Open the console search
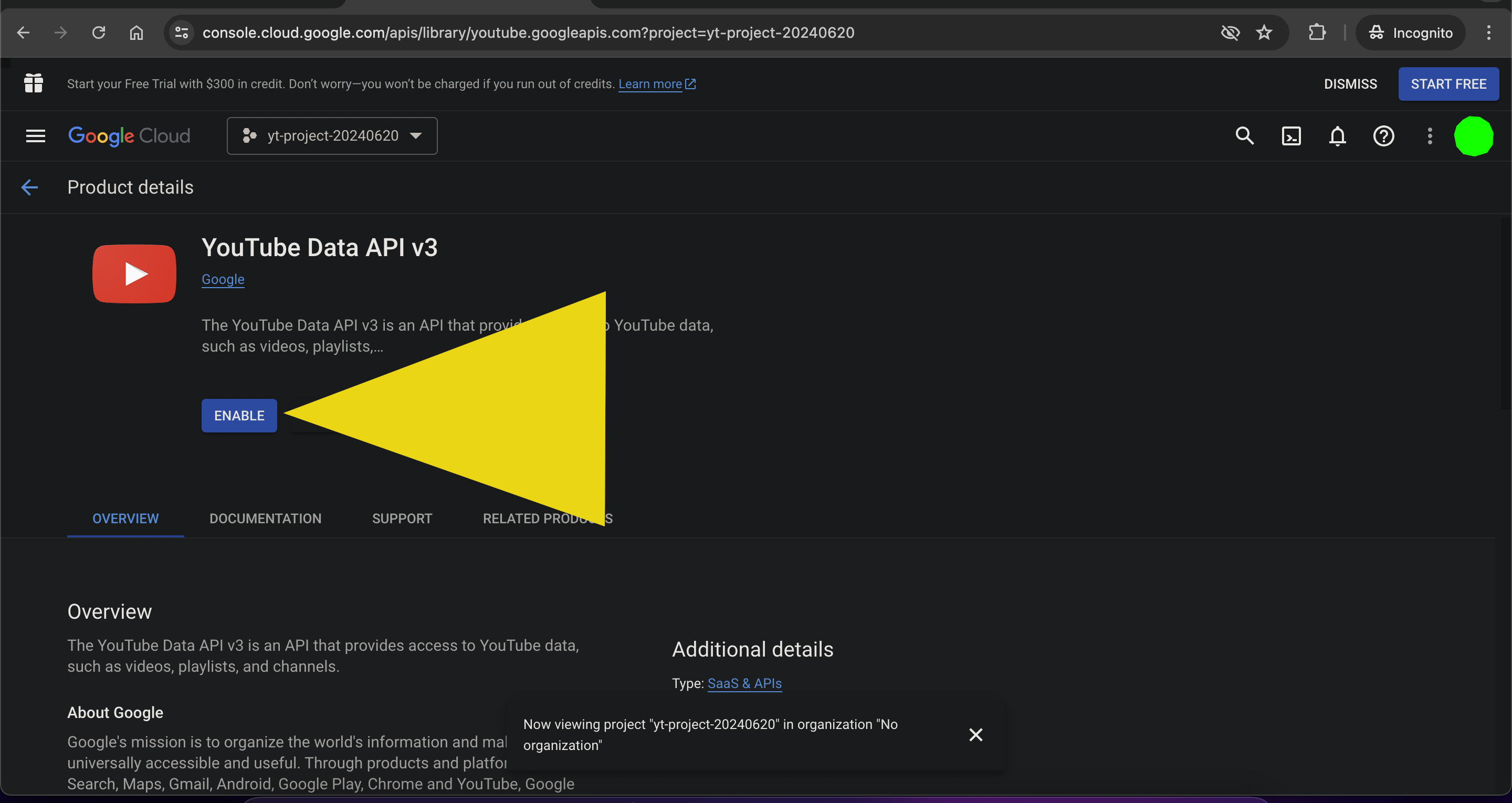This screenshot has height=803, width=1512. [1244, 135]
